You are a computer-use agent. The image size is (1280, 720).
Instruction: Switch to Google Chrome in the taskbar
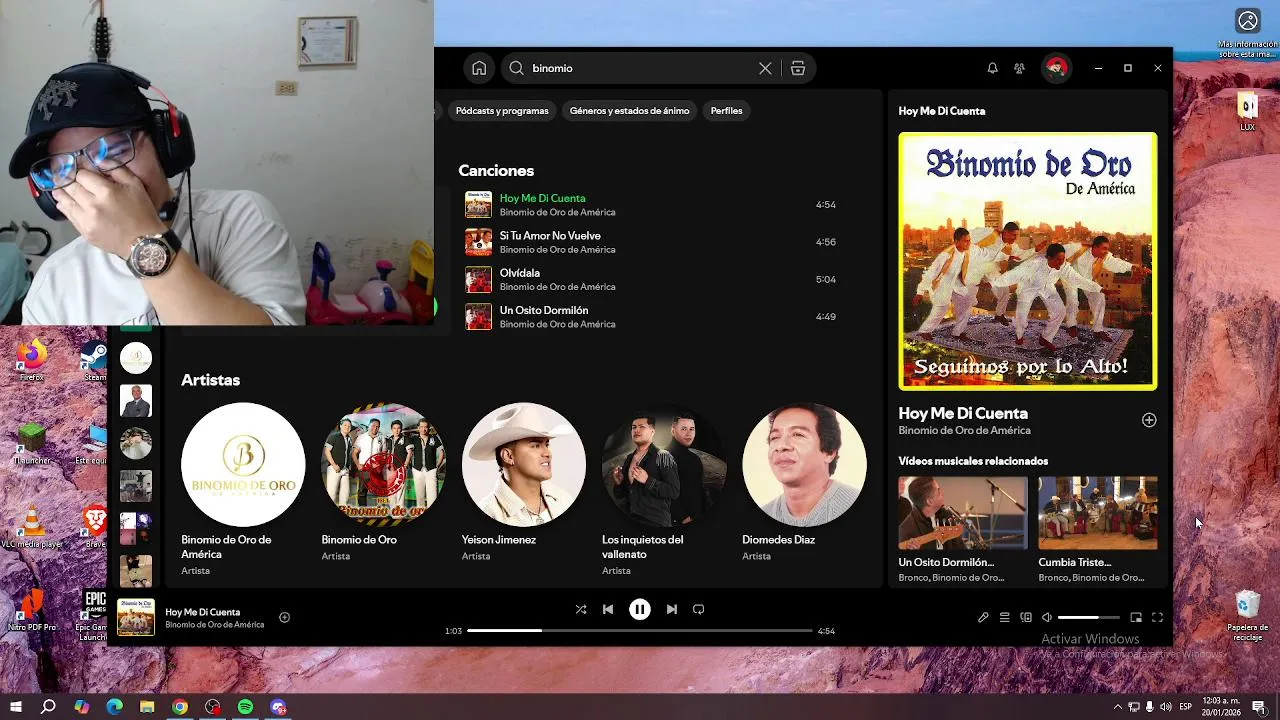coord(180,706)
